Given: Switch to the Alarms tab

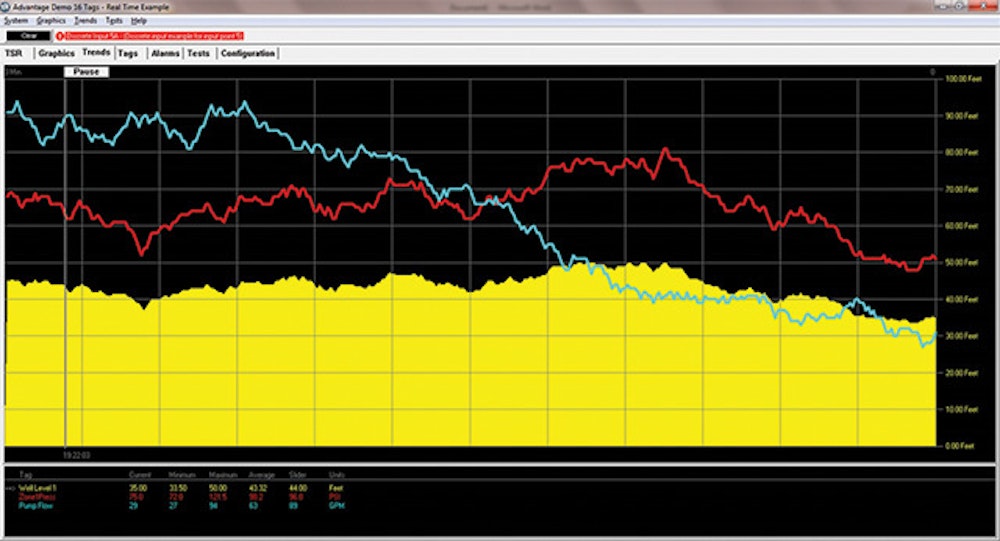Looking at the screenshot, I should pos(165,53).
